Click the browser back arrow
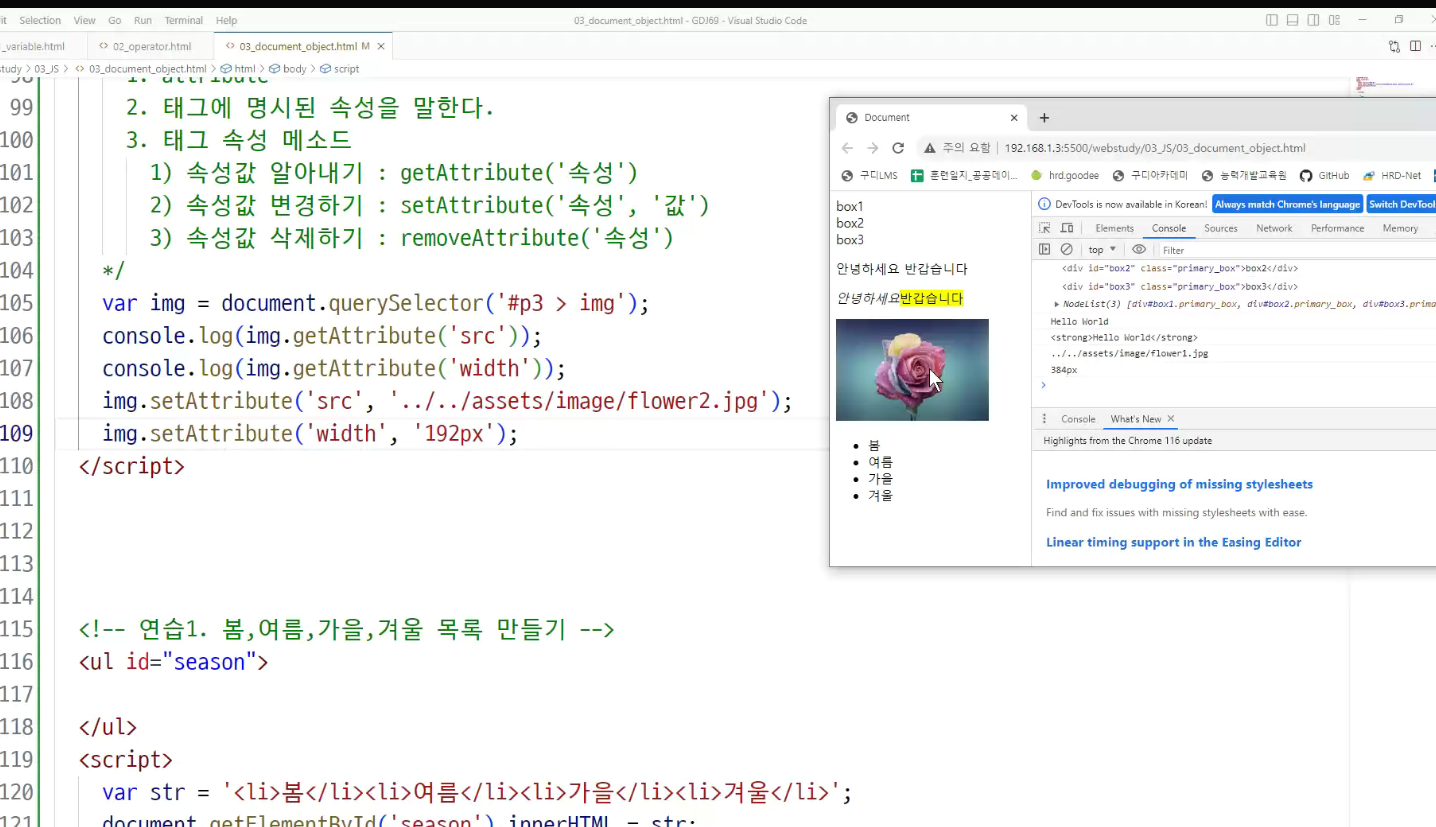 click(x=847, y=148)
